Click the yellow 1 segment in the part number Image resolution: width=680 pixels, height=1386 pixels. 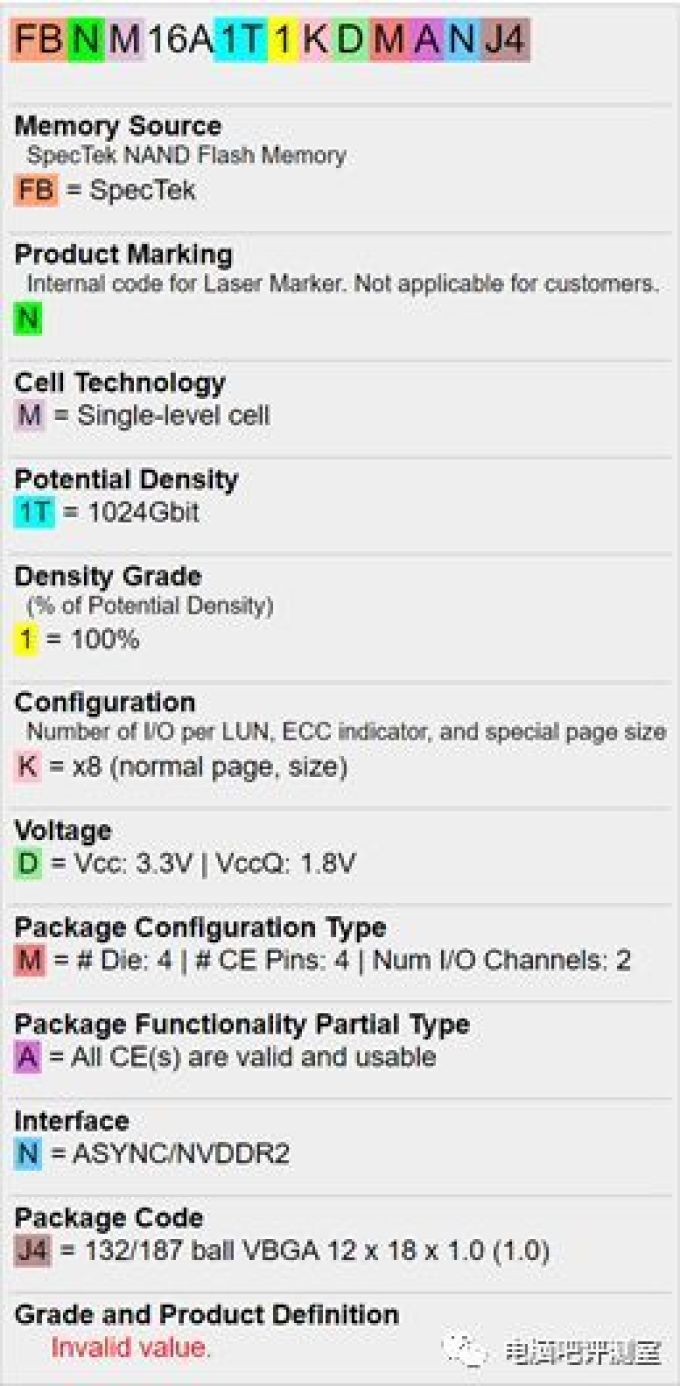click(283, 40)
